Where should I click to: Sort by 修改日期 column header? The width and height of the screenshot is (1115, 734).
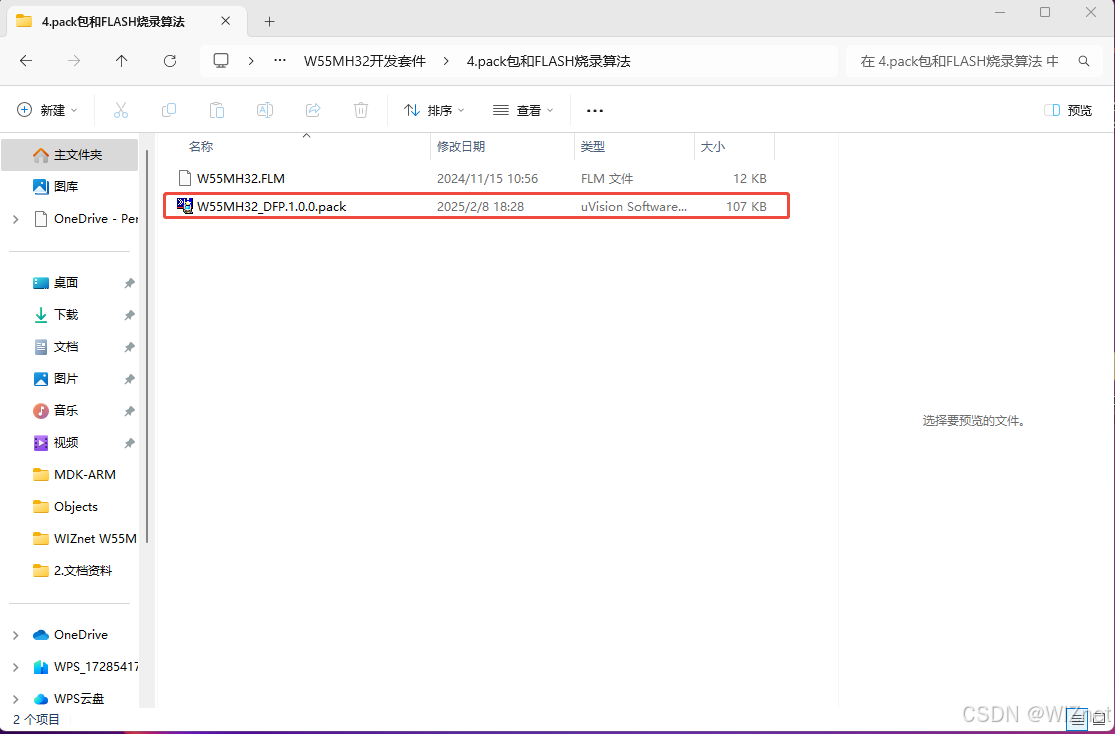pos(461,147)
